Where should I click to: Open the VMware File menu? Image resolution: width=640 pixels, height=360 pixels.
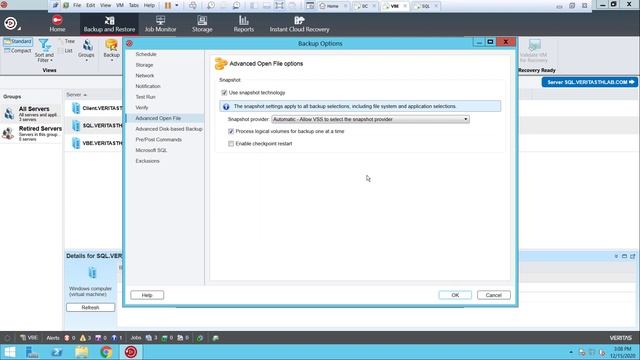tap(77, 5)
